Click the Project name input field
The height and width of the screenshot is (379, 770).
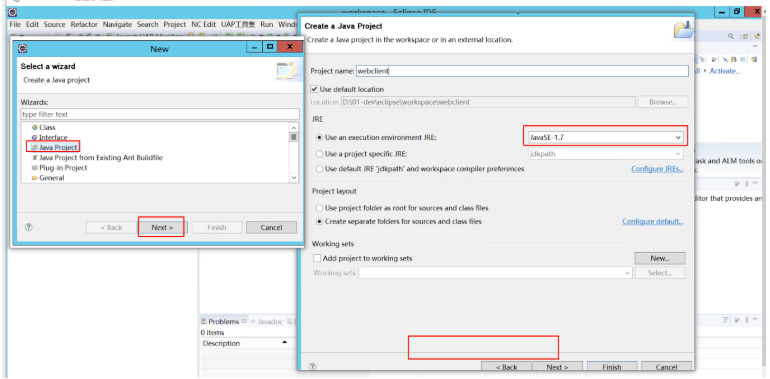pos(522,71)
